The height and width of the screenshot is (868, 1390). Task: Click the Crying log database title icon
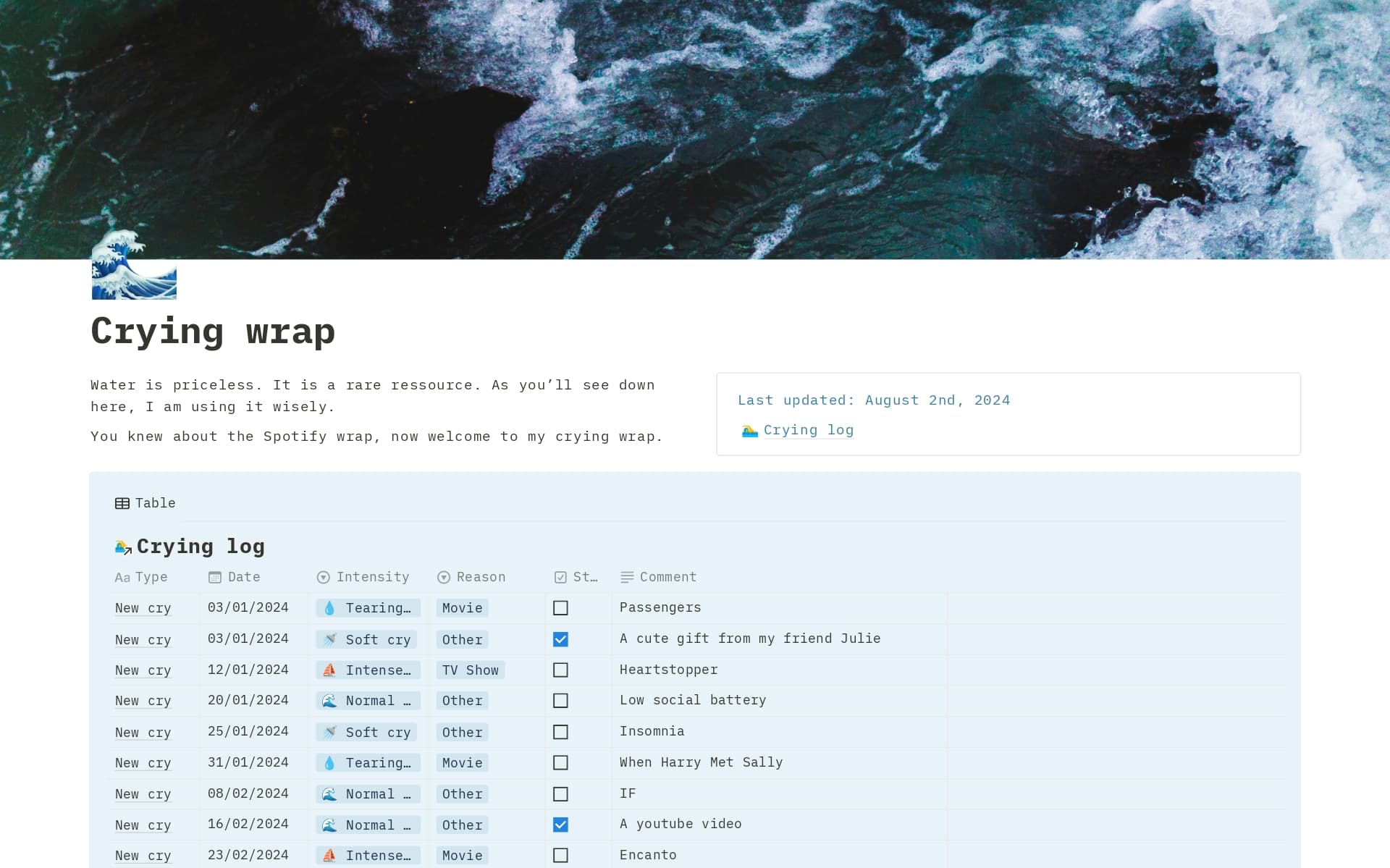click(123, 547)
